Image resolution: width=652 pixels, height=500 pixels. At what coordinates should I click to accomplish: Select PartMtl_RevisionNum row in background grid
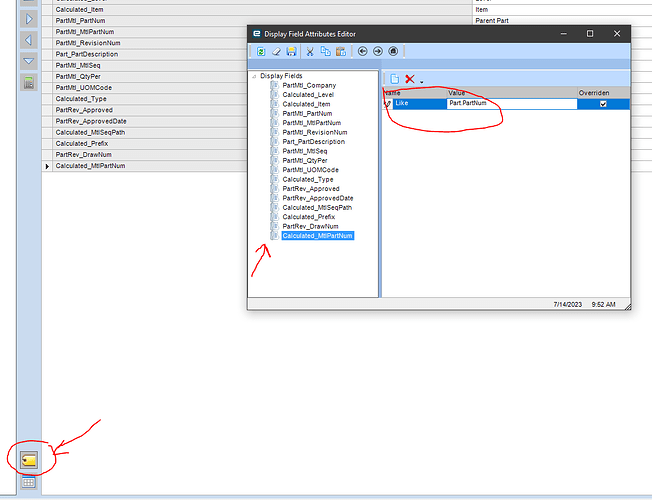tap(151, 43)
